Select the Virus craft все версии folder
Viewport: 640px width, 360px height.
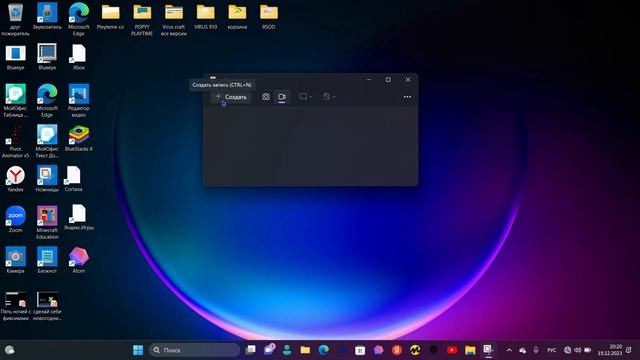[x=174, y=19]
